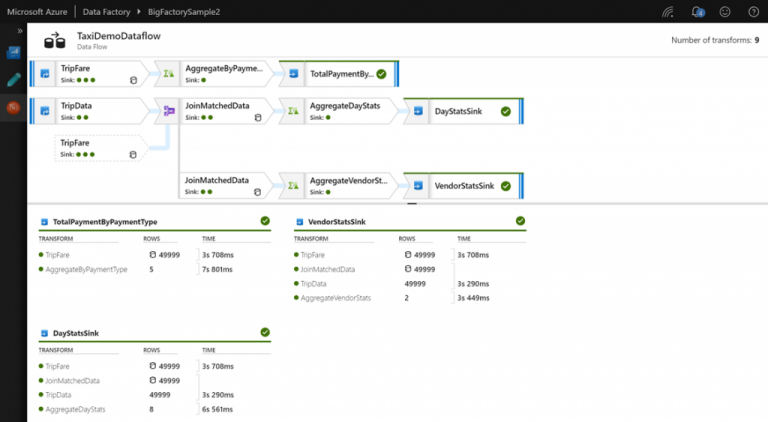Select the dashed TripFare reference node
This screenshot has width=768, height=422.
click(x=101, y=148)
